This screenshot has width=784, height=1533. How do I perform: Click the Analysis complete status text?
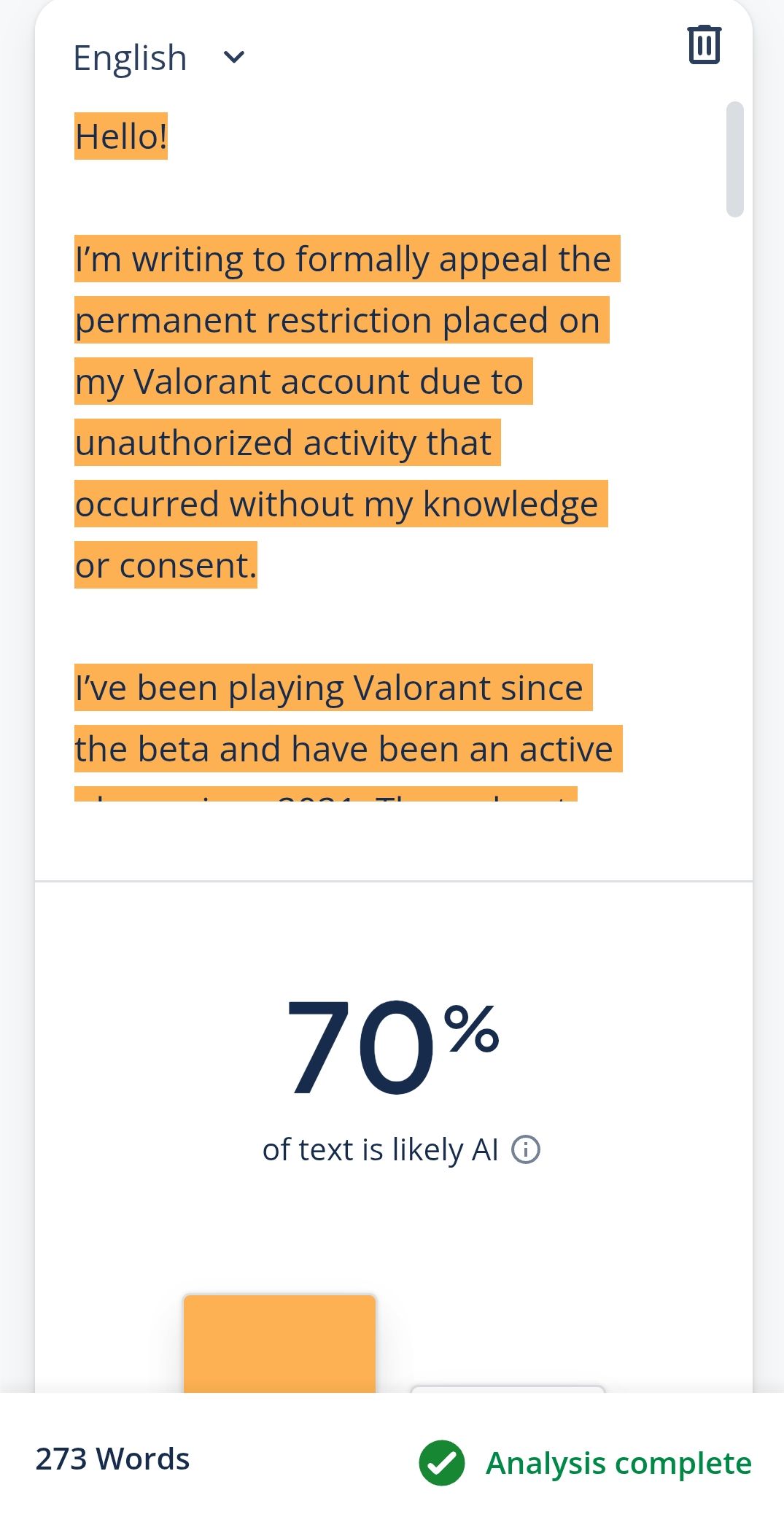[x=618, y=1463]
